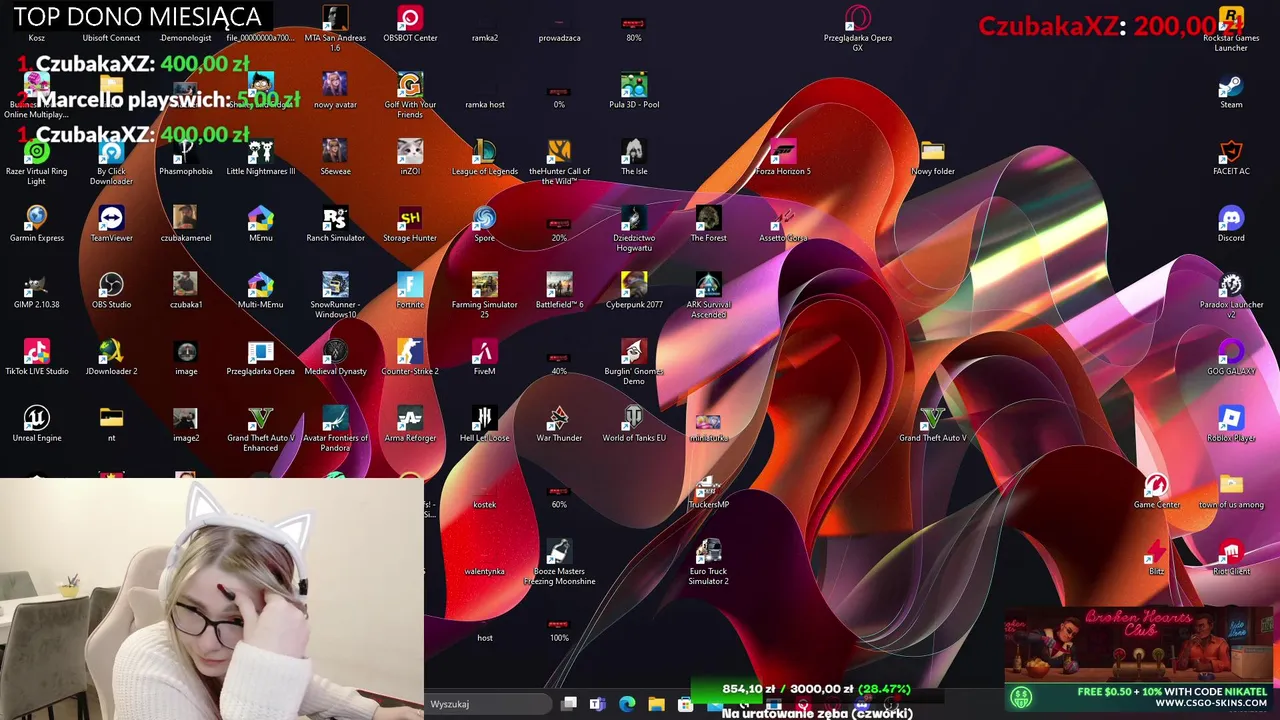Viewport: 1280px width, 720px height.
Task: Open Unreal Engine shortcut
Action: (x=37, y=419)
